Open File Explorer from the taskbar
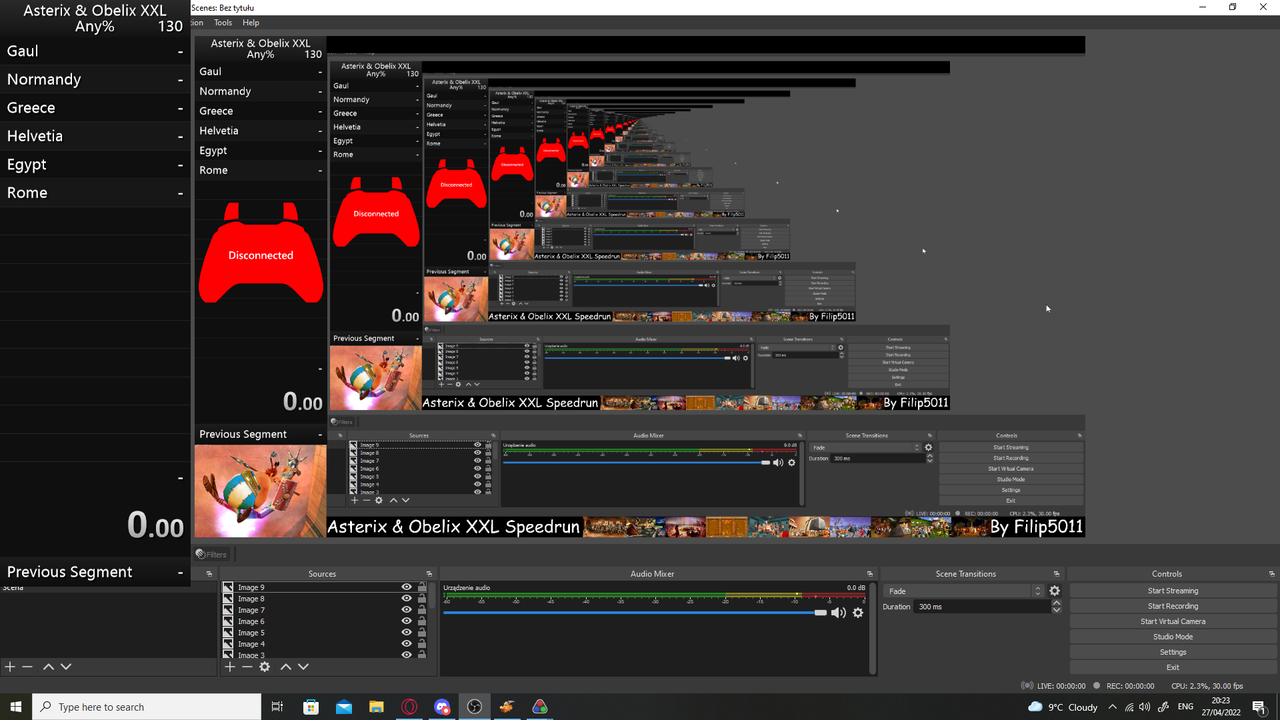This screenshot has height=720, width=1280. pyautogui.click(x=376, y=707)
